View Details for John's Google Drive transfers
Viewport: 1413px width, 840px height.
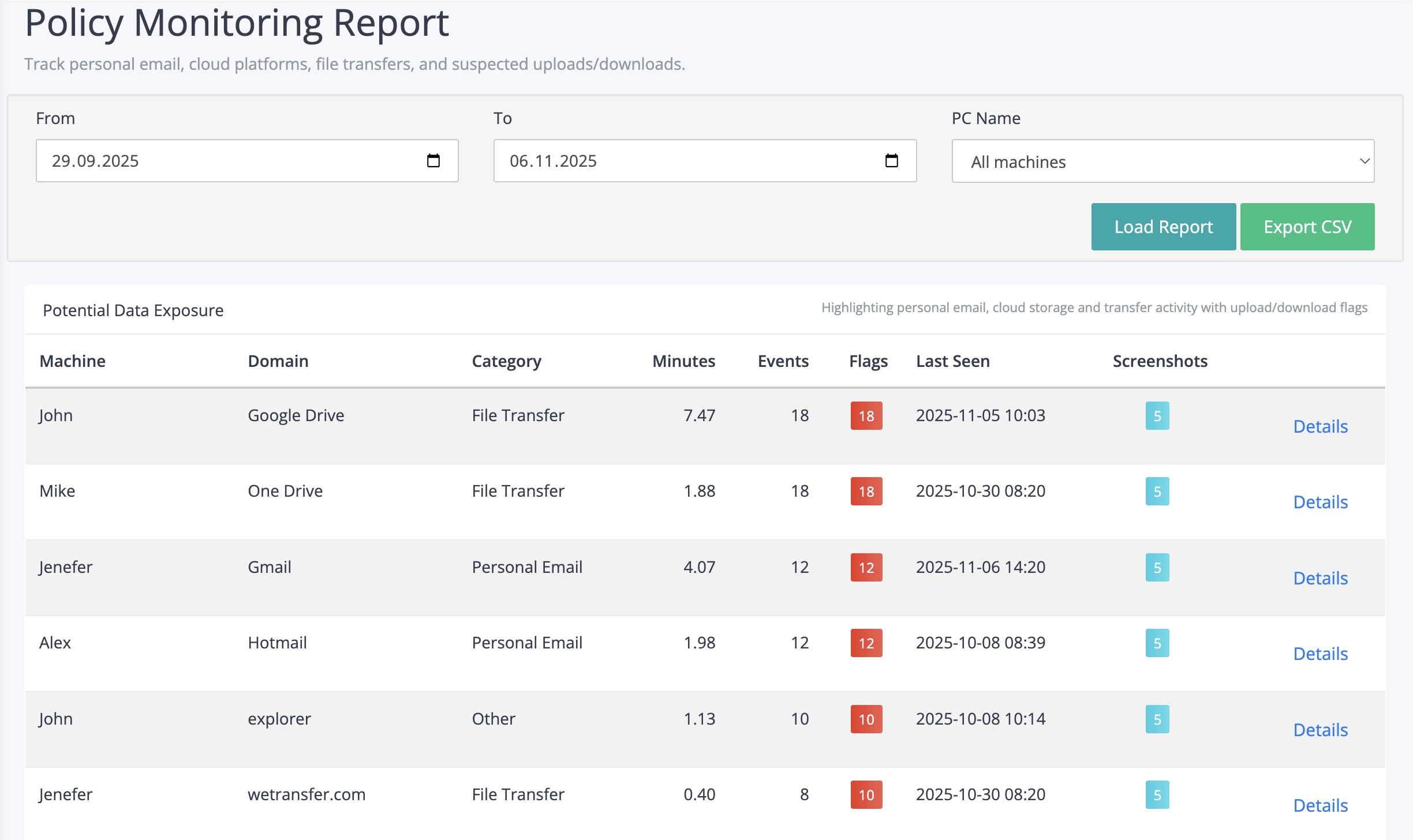click(1320, 426)
